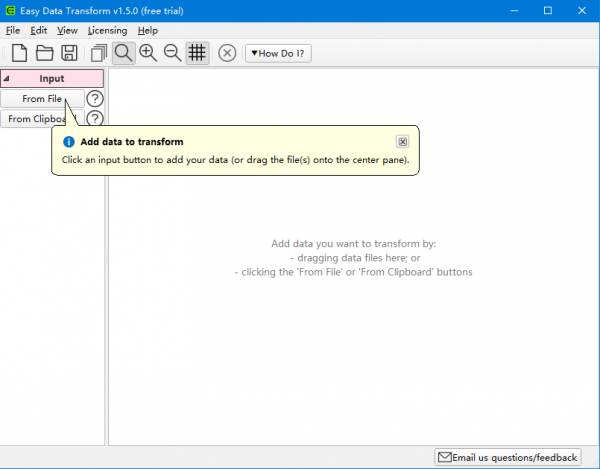
Task: Open a file using the folder icon
Action: pyautogui.click(x=44, y=53)
